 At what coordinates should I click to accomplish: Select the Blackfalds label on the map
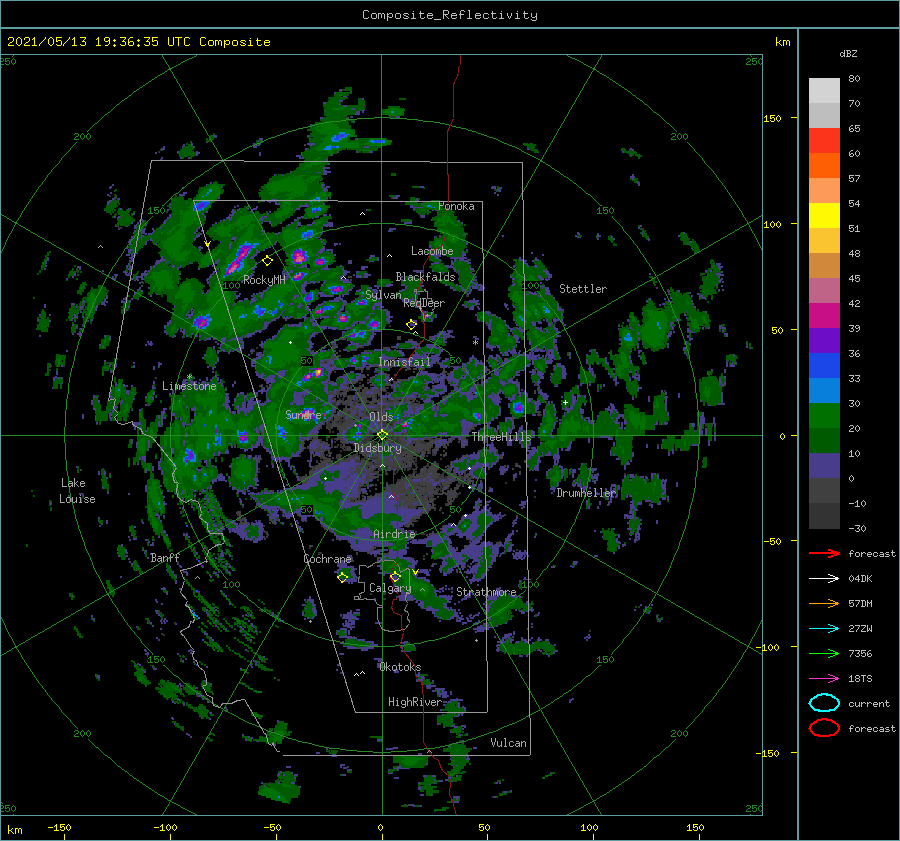[x=425, y=277]
